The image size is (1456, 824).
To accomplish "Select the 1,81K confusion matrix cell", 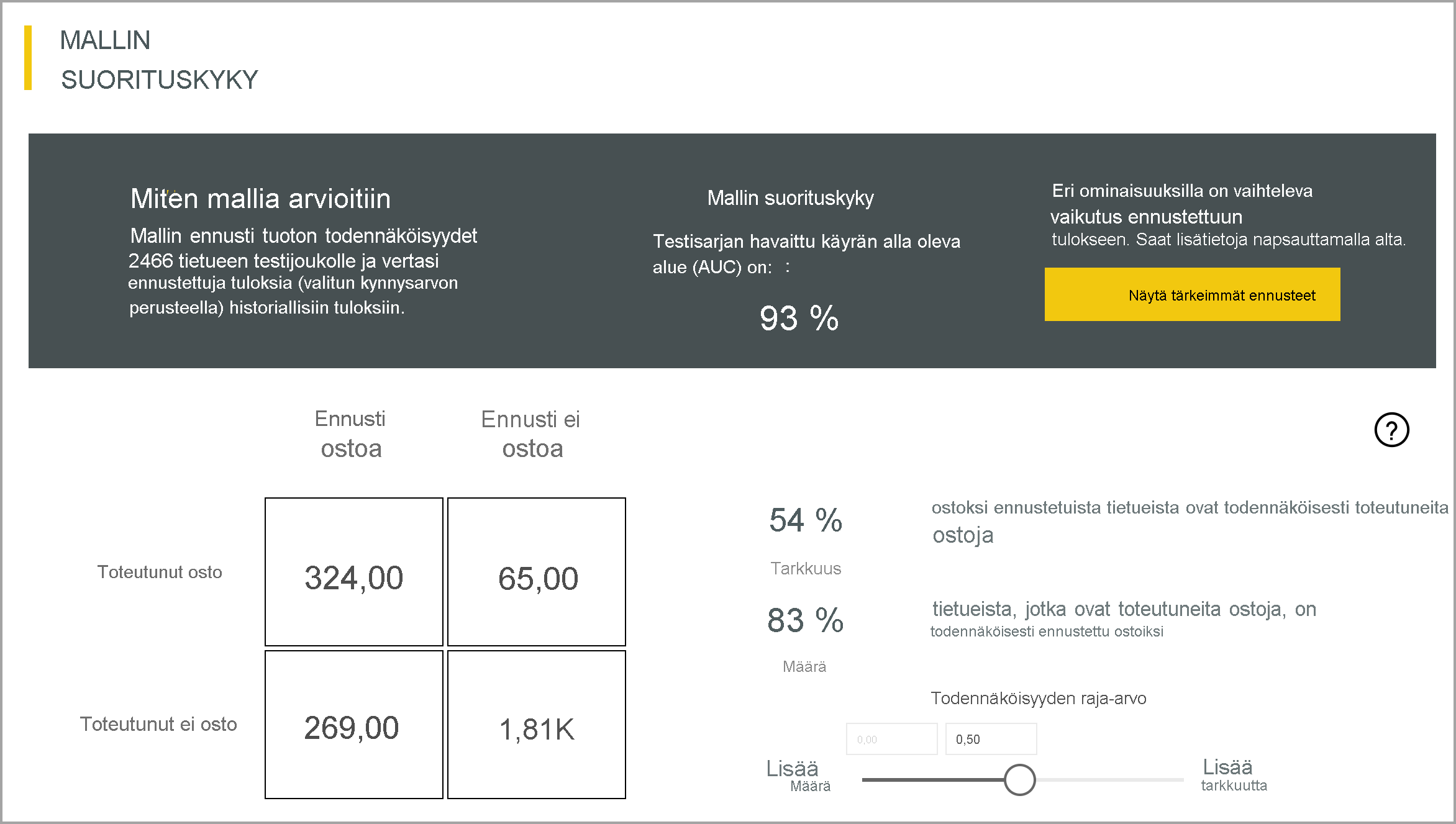I will coord(537,725).
